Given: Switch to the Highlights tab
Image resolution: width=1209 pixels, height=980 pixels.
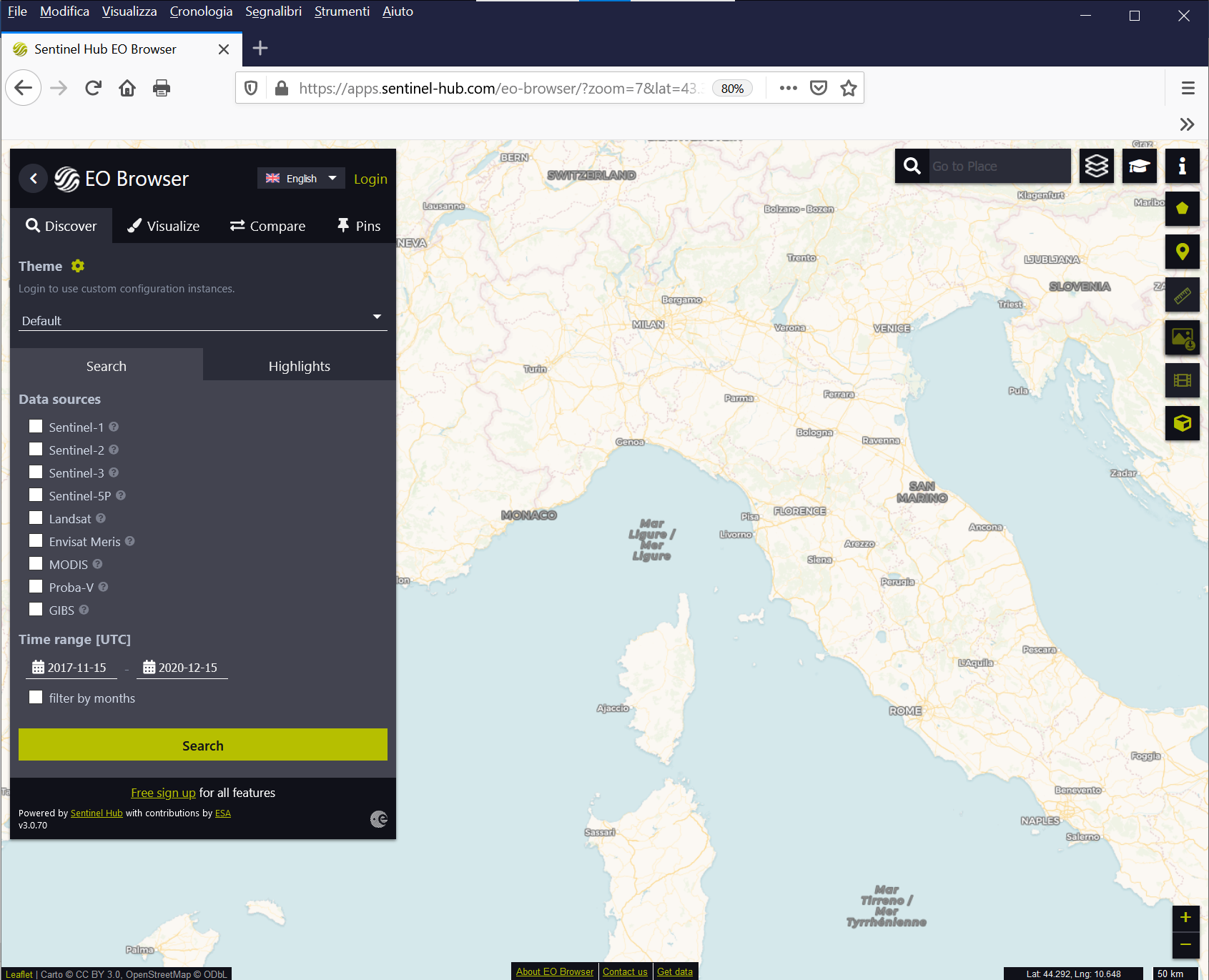Looking at the screenshot, I should [300, 366].
